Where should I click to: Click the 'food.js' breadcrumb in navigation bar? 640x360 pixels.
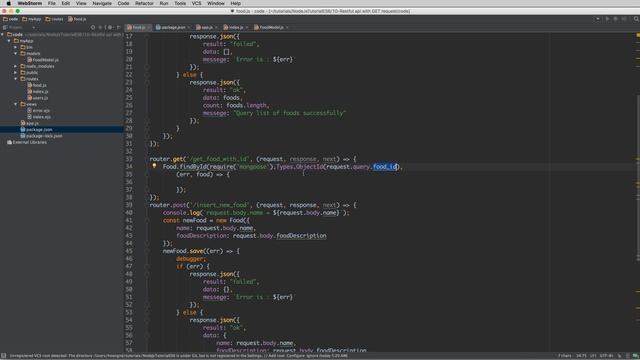77,19
